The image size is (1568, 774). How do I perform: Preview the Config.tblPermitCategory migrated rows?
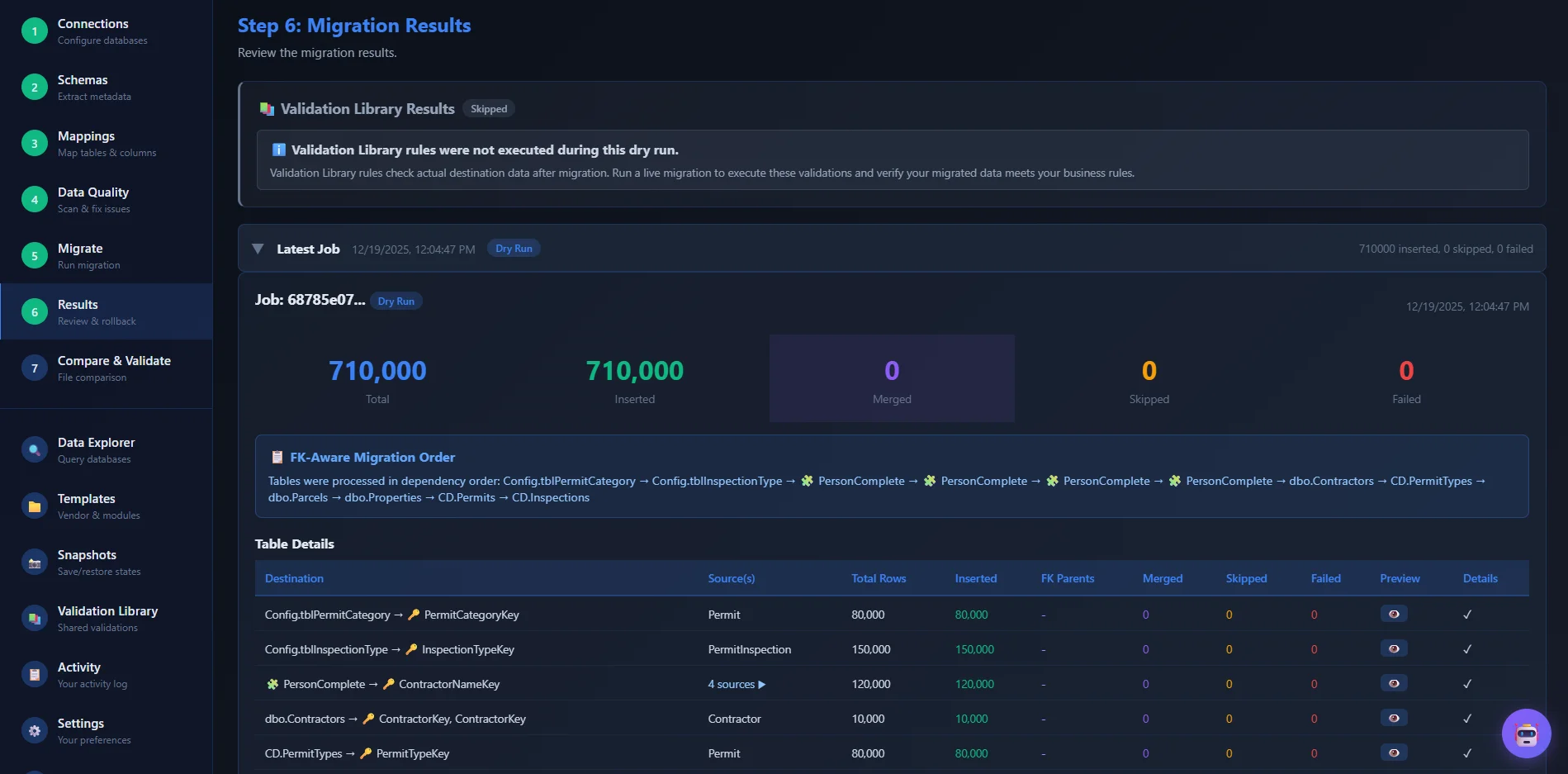1394,614
